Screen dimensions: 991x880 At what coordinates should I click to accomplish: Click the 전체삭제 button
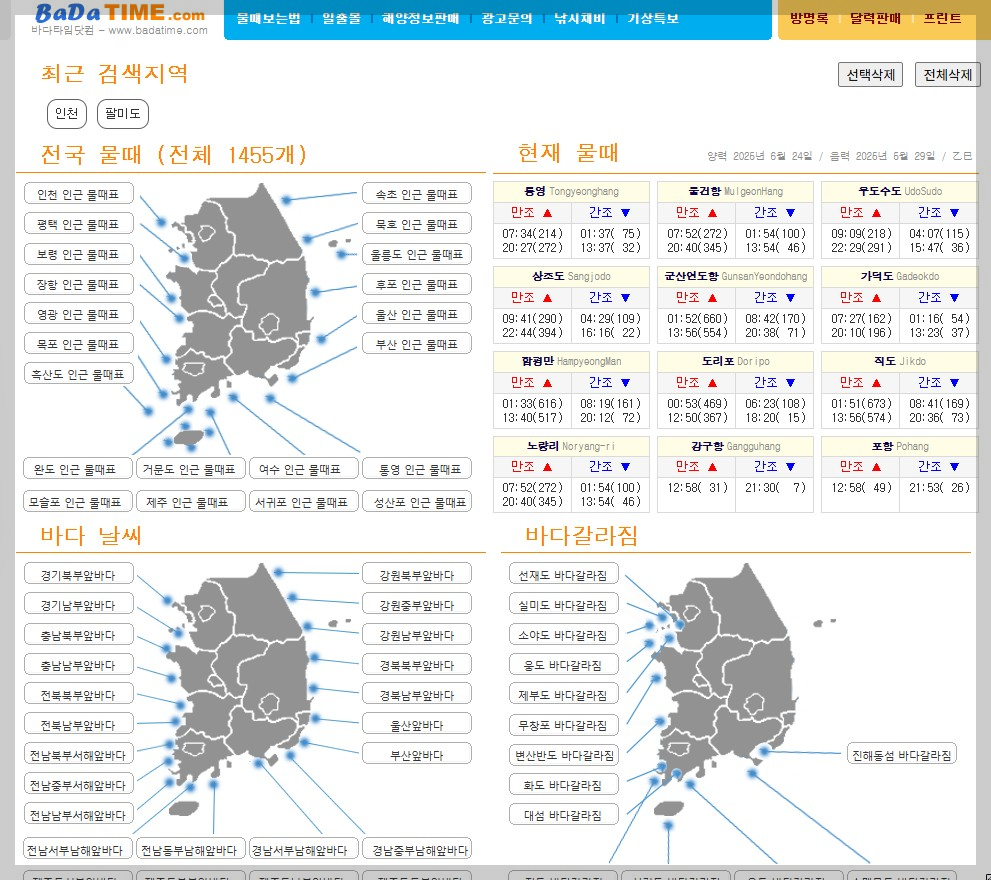click(946, 74)
